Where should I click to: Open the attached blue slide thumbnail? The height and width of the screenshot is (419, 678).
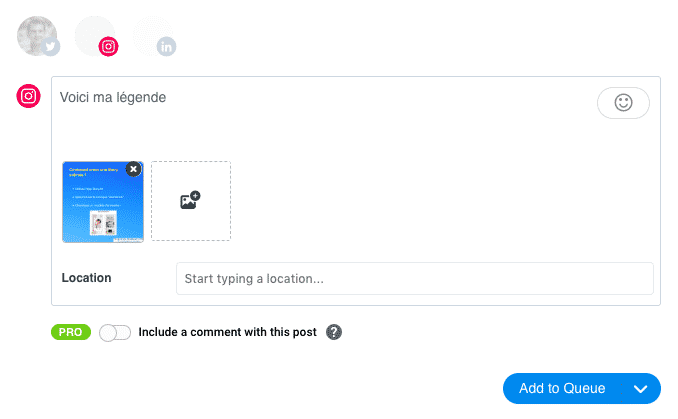pos(101,207)
